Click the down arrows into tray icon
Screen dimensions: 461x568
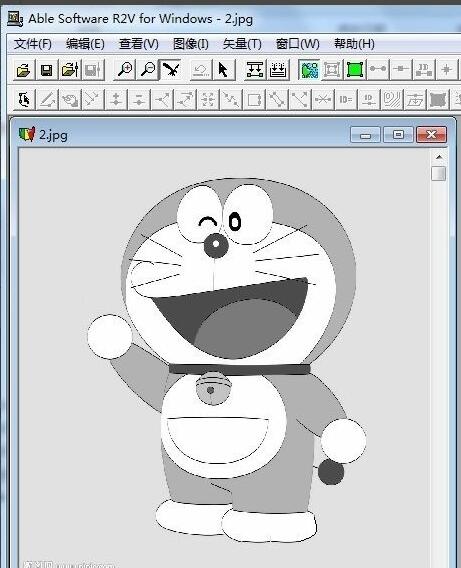point(278,70)
